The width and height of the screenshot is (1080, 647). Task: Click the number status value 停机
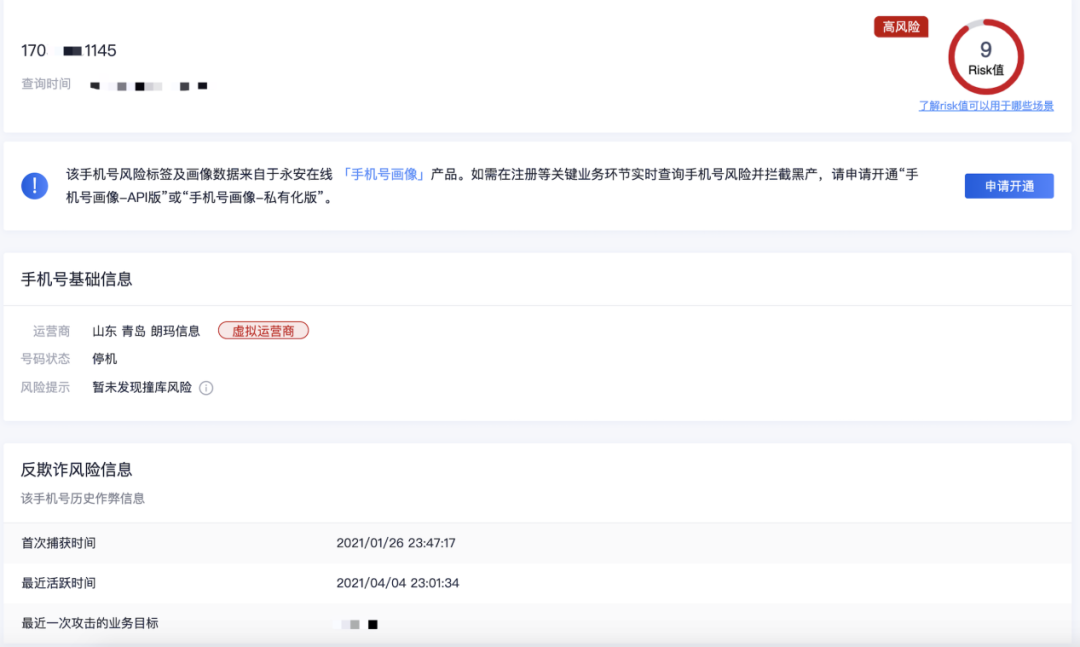(x=105, y=359)
